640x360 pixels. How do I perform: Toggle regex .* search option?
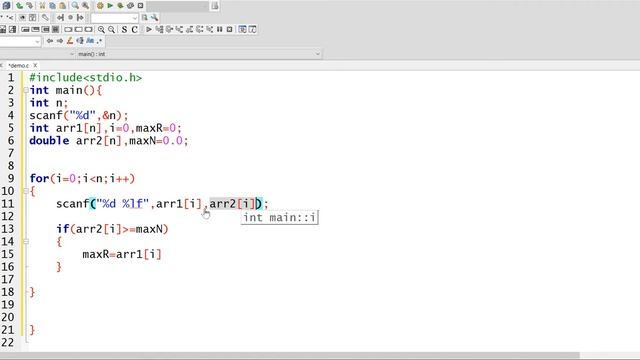point(99,41)
